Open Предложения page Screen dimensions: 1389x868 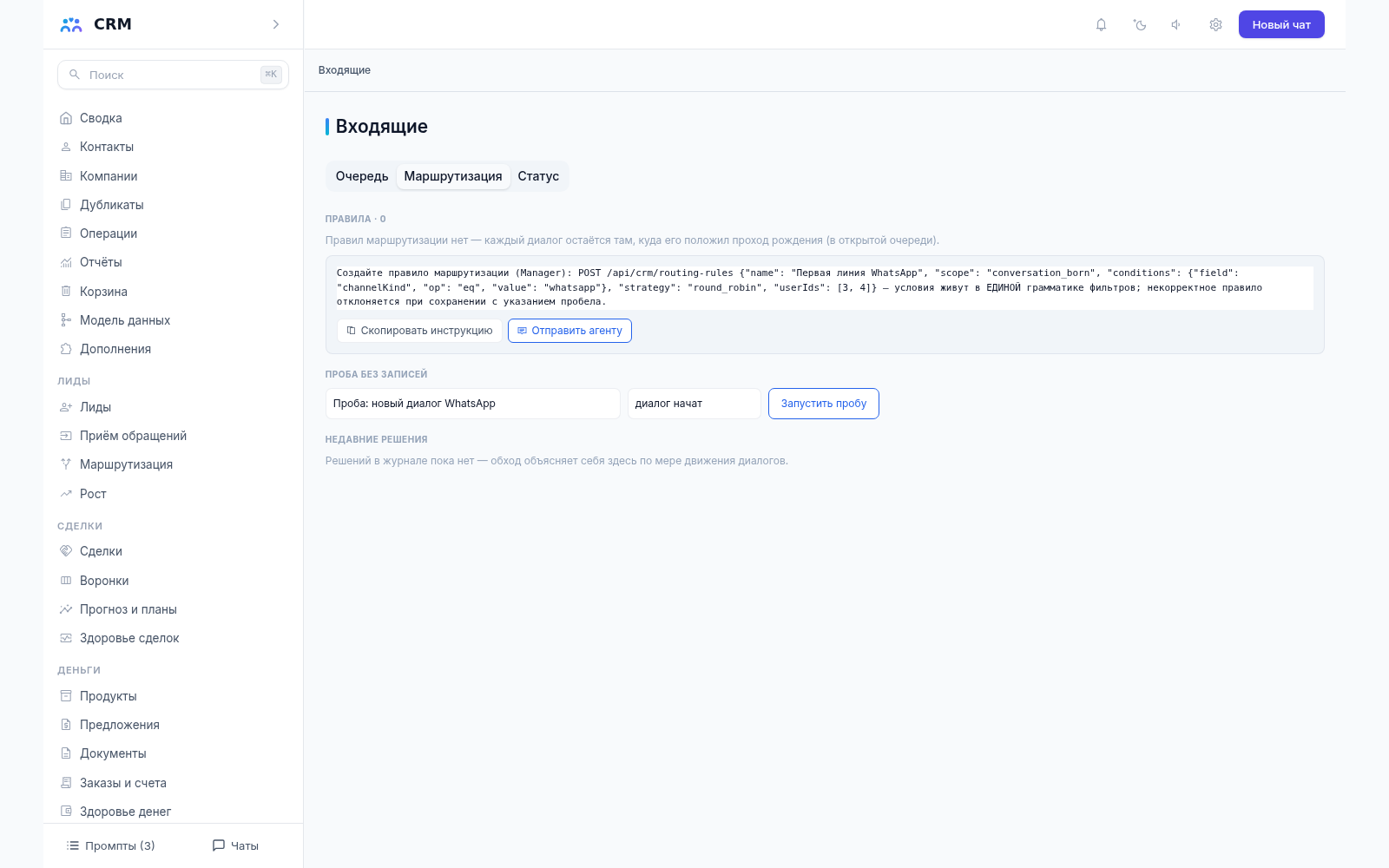click(173, 725)
